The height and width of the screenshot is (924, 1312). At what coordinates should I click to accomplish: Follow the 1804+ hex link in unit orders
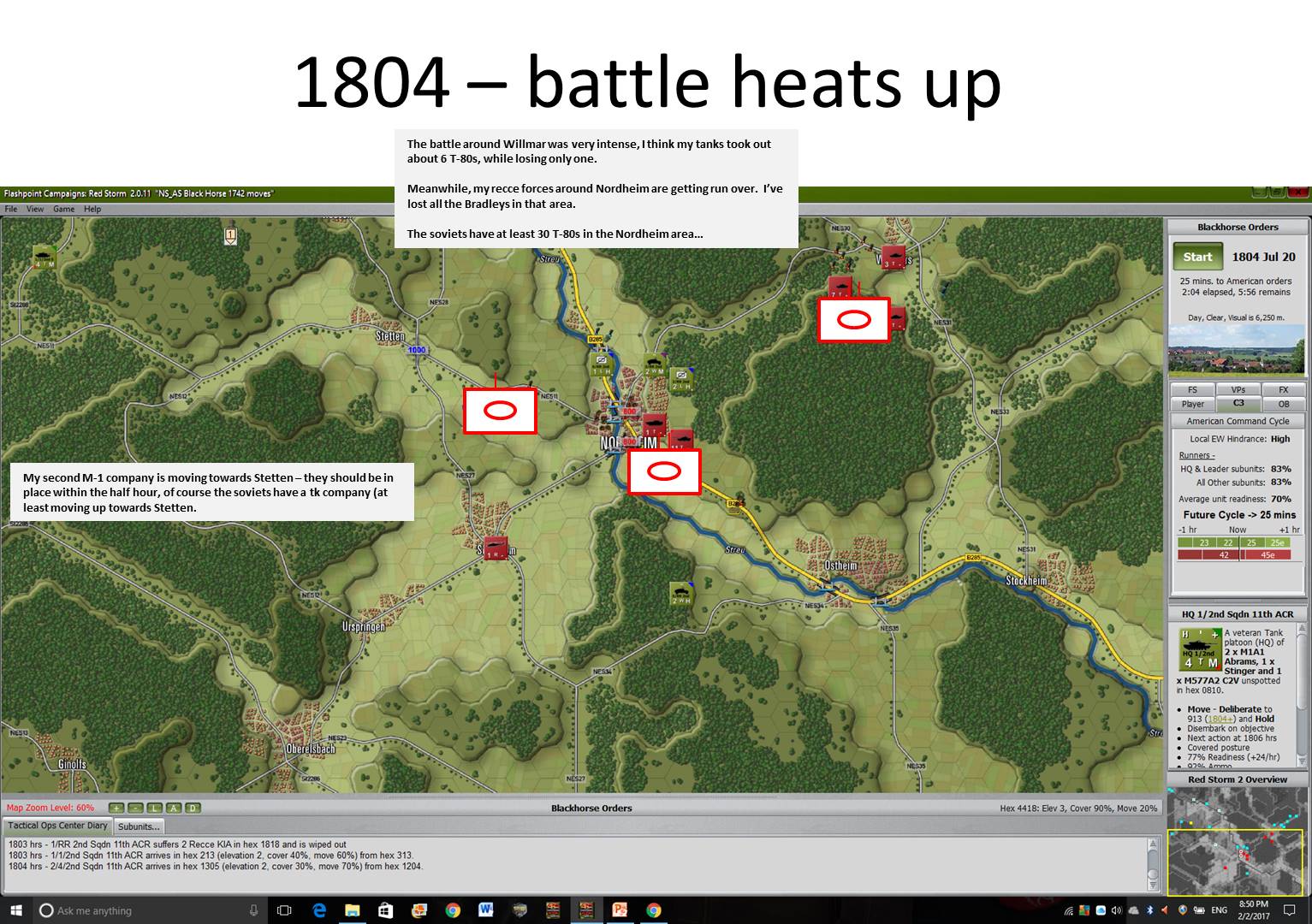1220,720
